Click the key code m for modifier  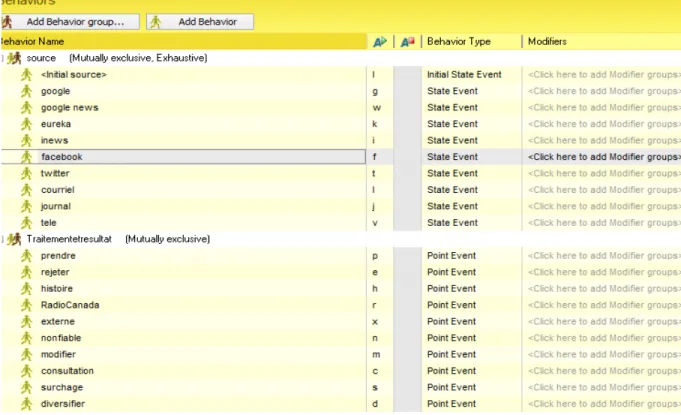pyautogui.click(x=376, y=355)
